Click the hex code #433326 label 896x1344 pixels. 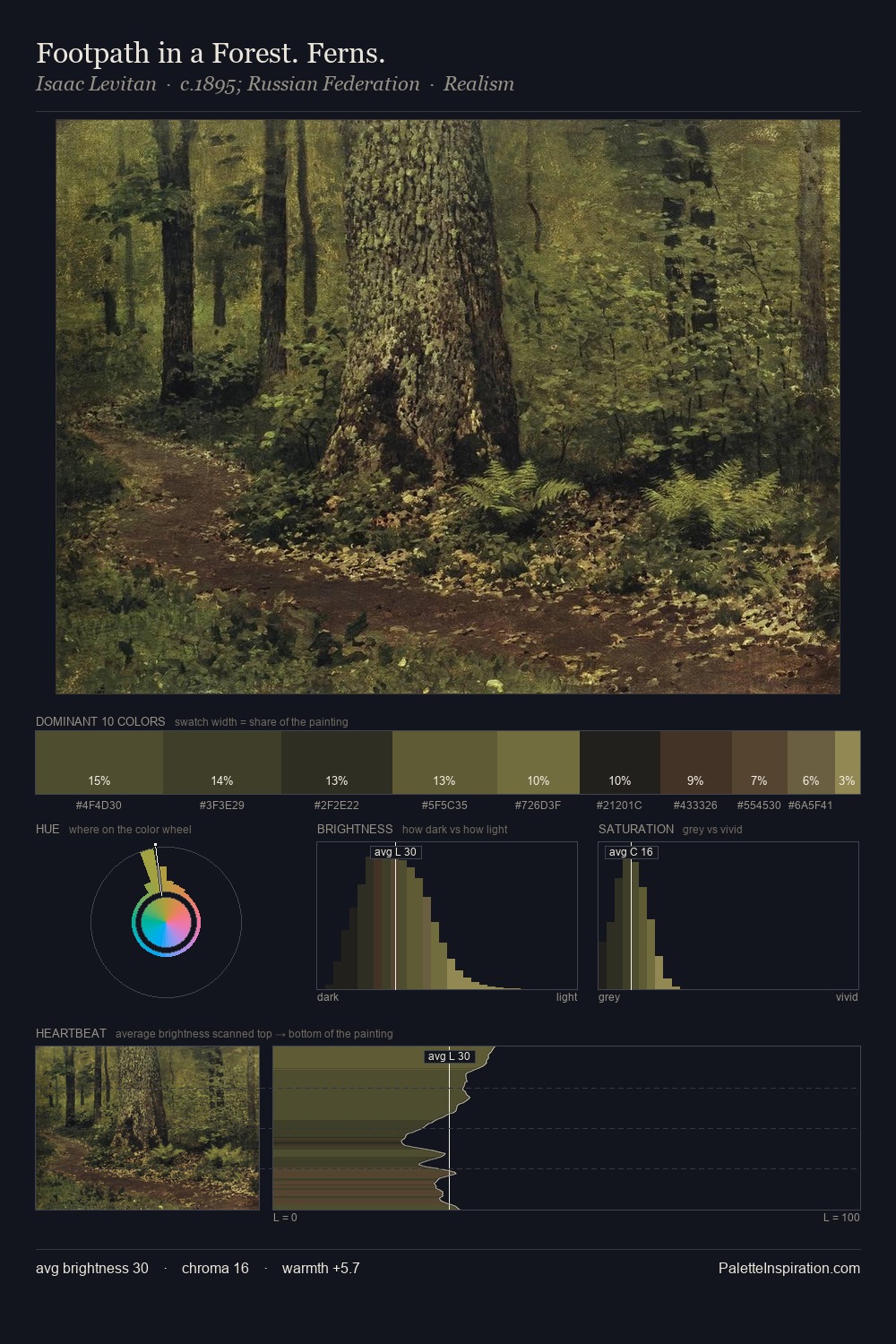point(695,806)
